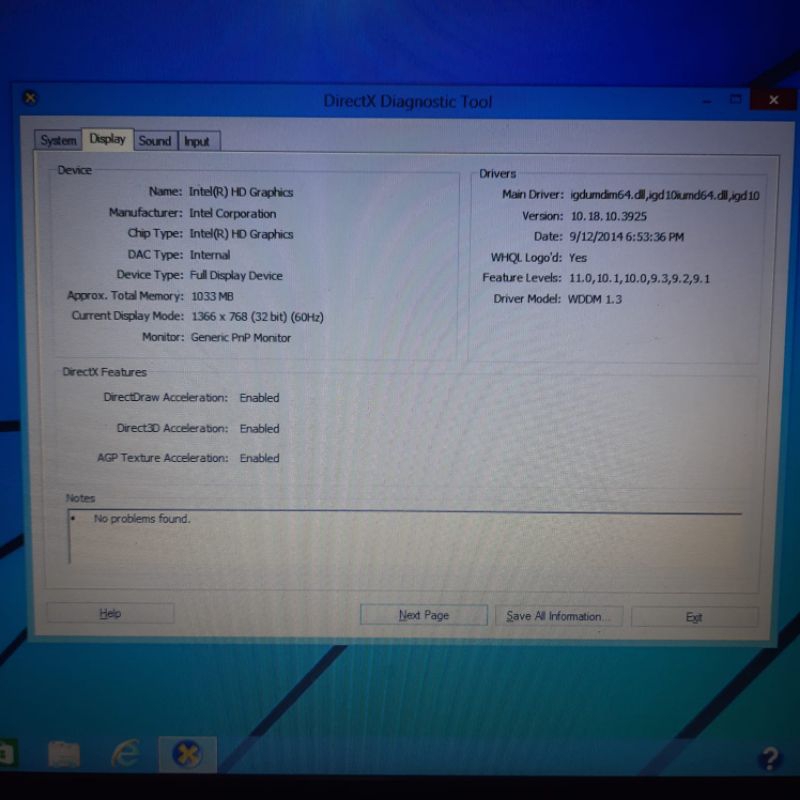
Task: Click the green Store icon on taskbar
Action: pos(8,754)
